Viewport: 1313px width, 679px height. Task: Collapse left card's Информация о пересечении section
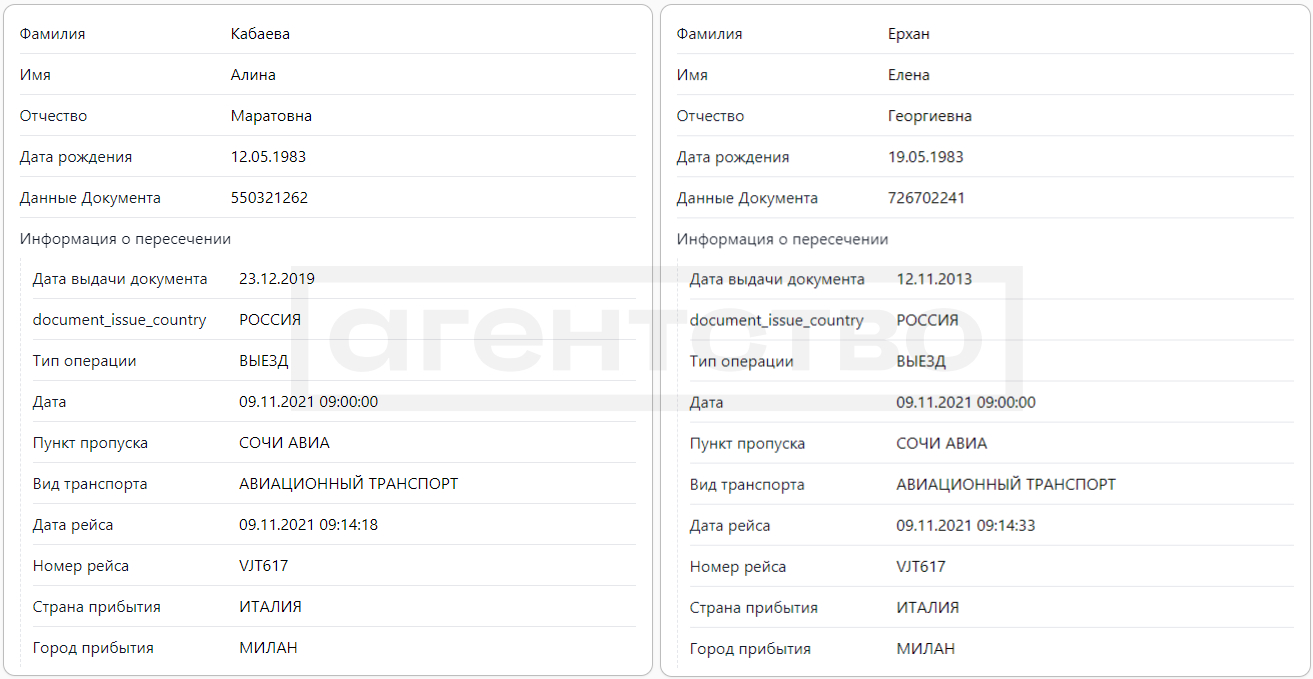coord(125,239)
